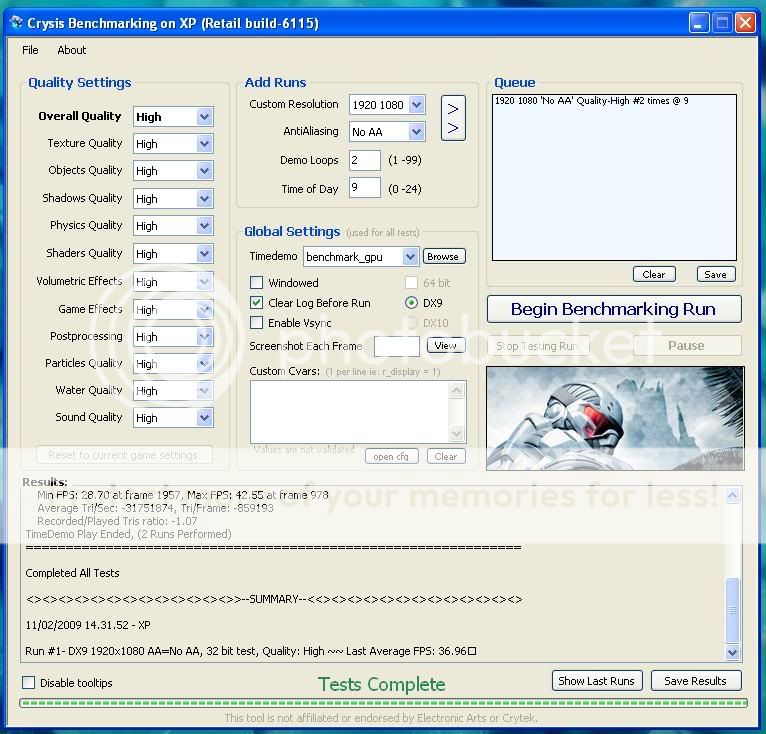The image size is (766, 734).
Task: Expand the Texture Quality dropdown
Action: [x=205, y=144]
